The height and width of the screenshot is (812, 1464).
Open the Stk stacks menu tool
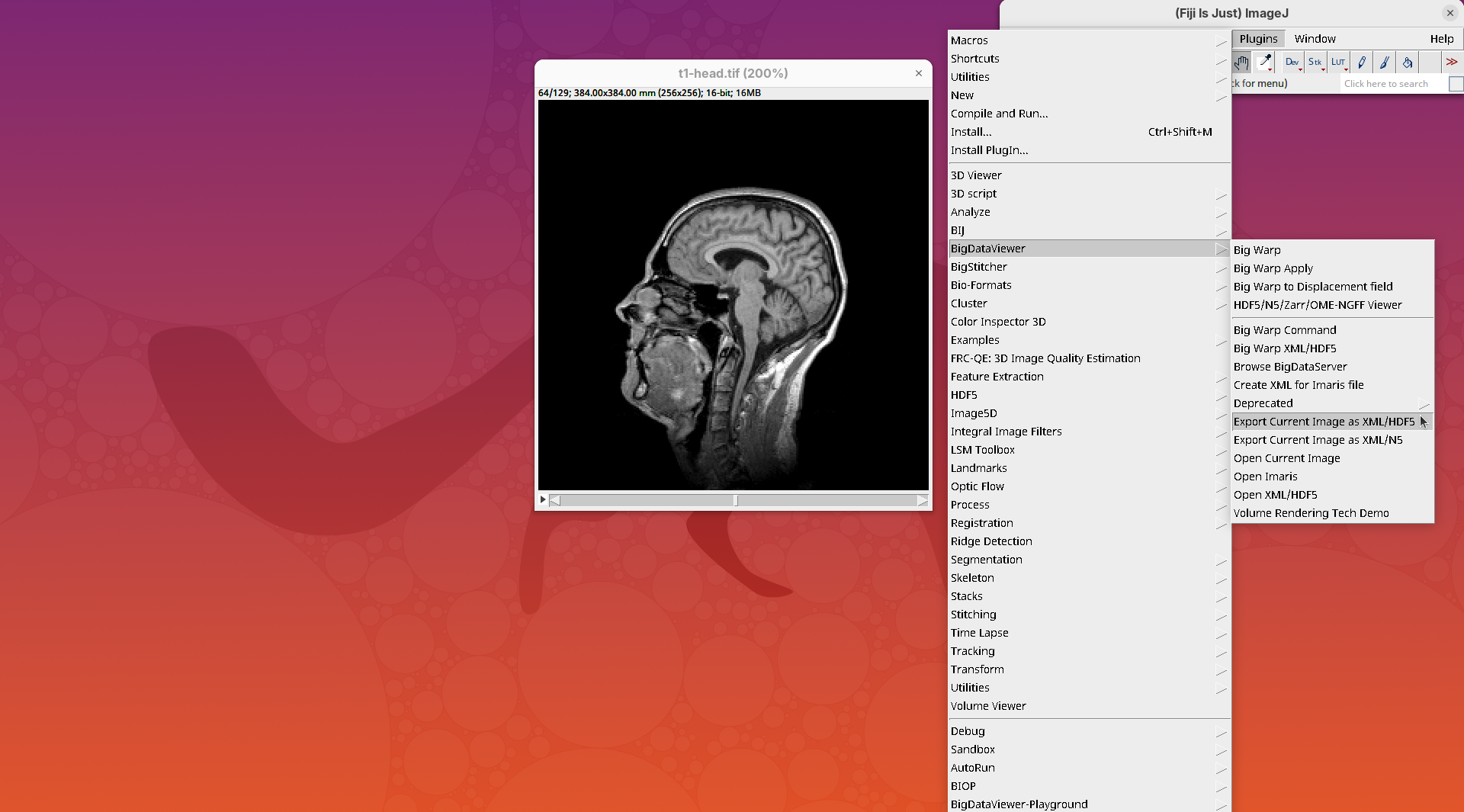click(x=1315, y=63)
